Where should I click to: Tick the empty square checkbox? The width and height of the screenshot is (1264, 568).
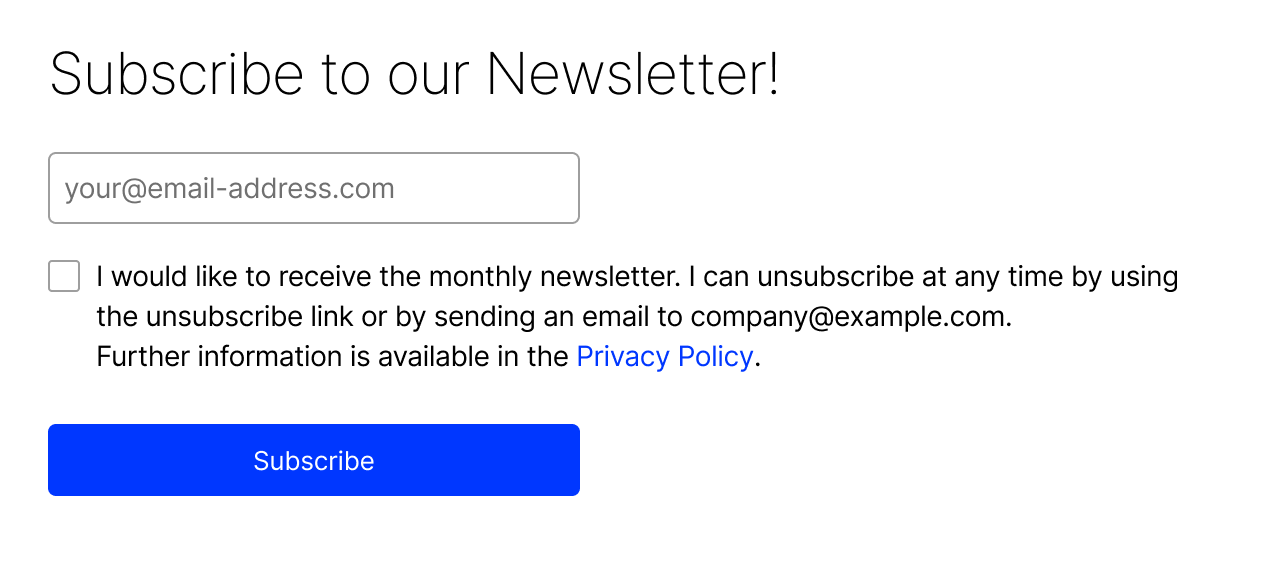[x=64, y=276]
